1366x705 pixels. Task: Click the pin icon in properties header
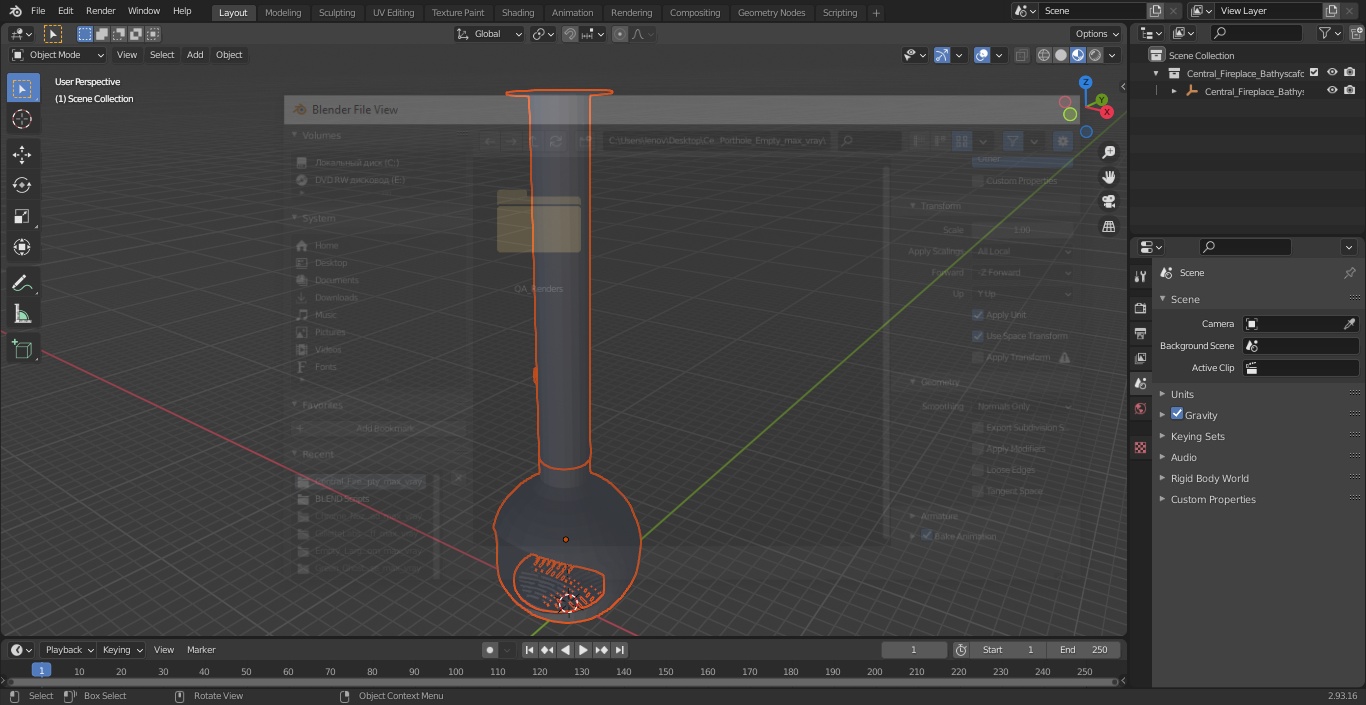point(1349,273)
